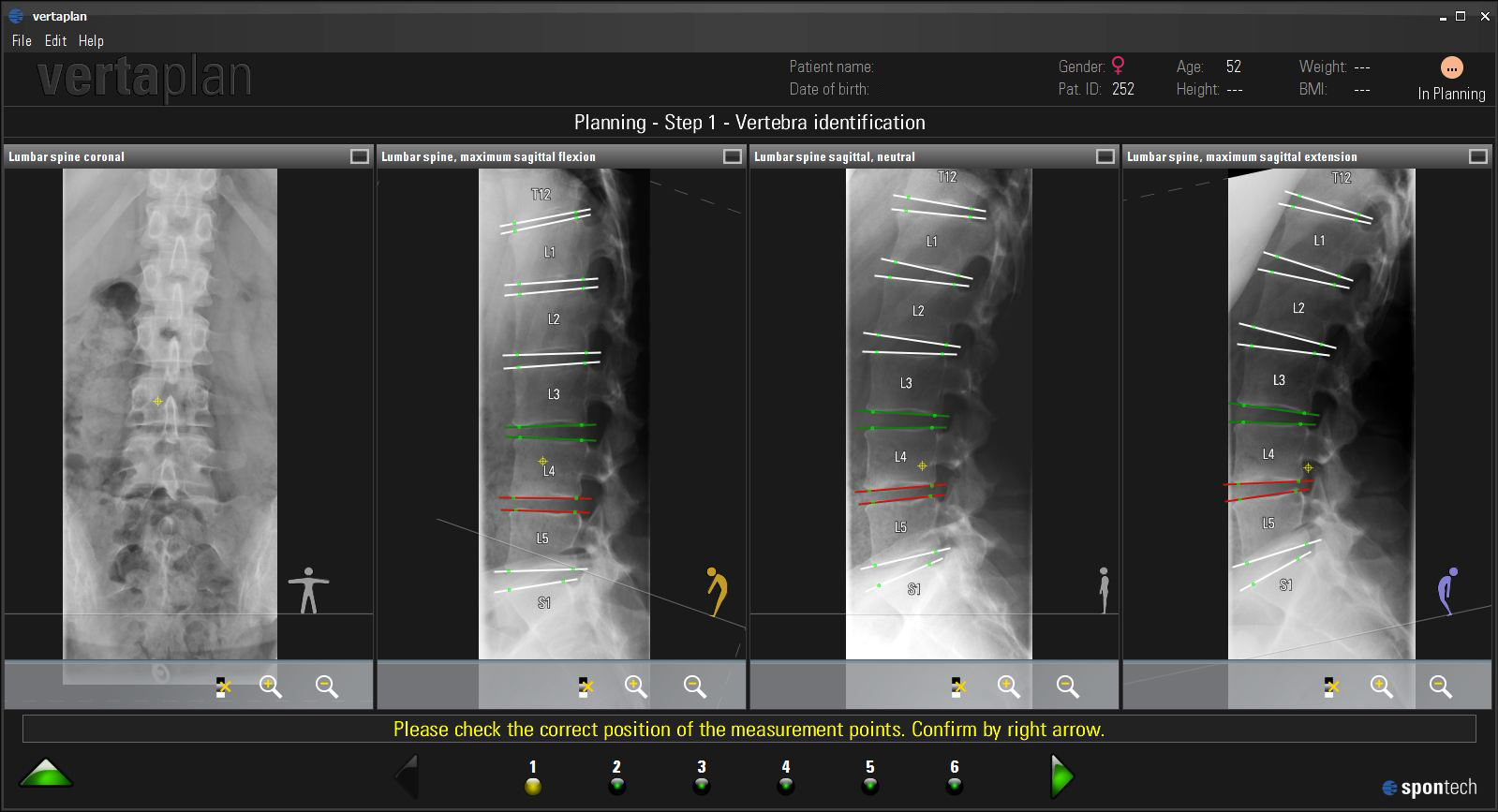Open the Edit menu
Image resolution: width=1498 pixels, height=812 pixels.
tap(55, 40)
